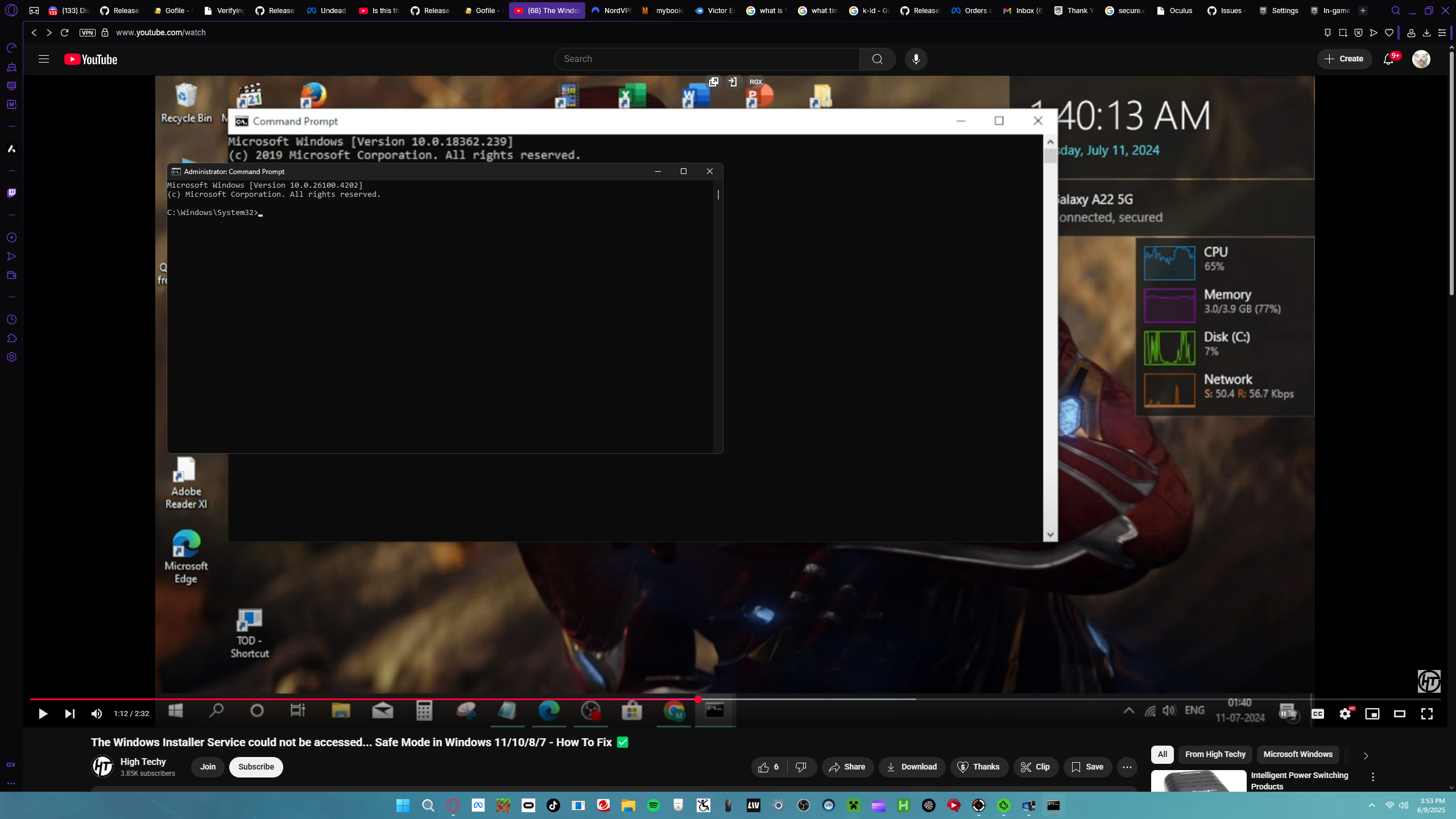
Task: Click the Share button under the video
Action: coord(847,767)
